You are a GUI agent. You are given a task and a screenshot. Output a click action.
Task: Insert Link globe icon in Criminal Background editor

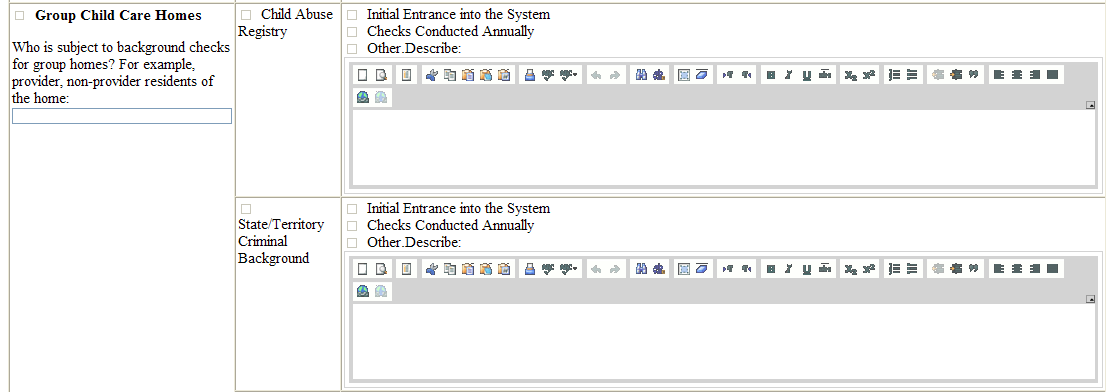(x=363, y=292)
